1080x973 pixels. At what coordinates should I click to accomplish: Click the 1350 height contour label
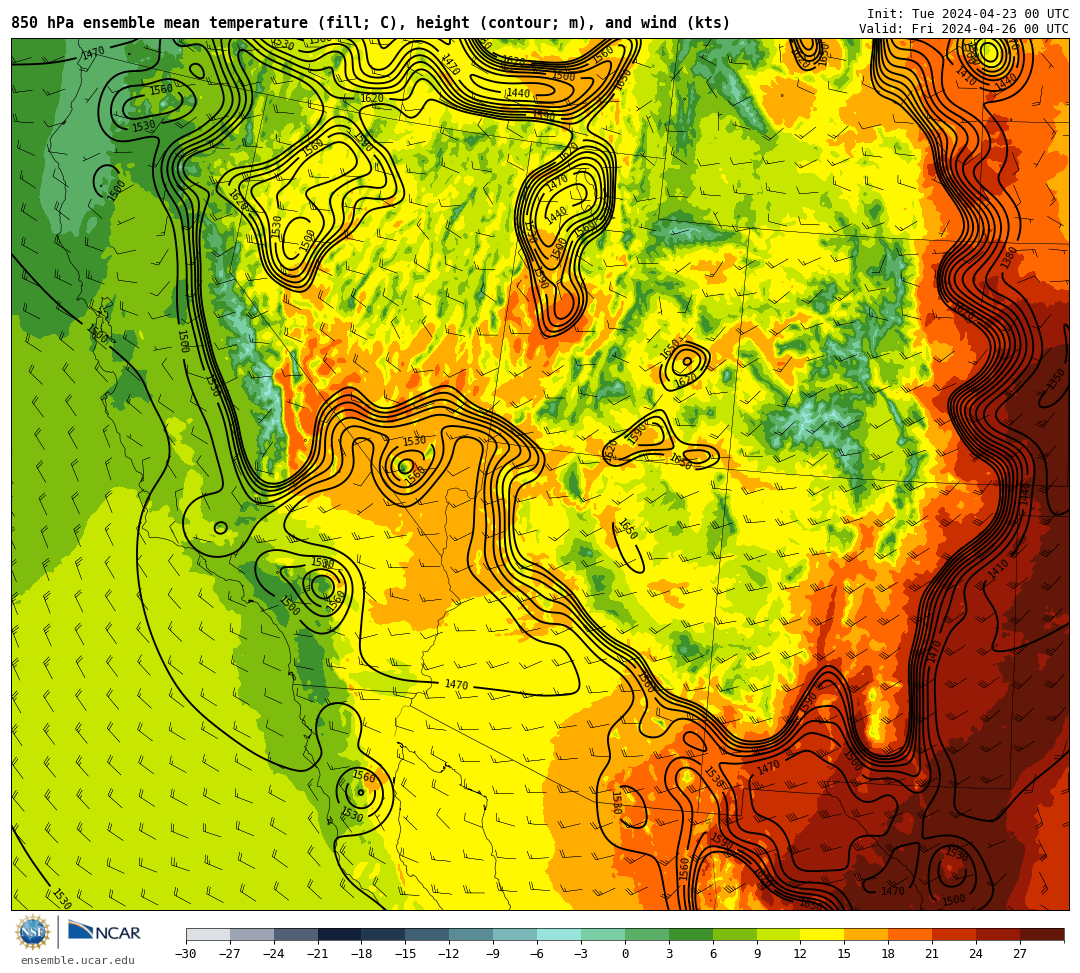point(1057,379)
